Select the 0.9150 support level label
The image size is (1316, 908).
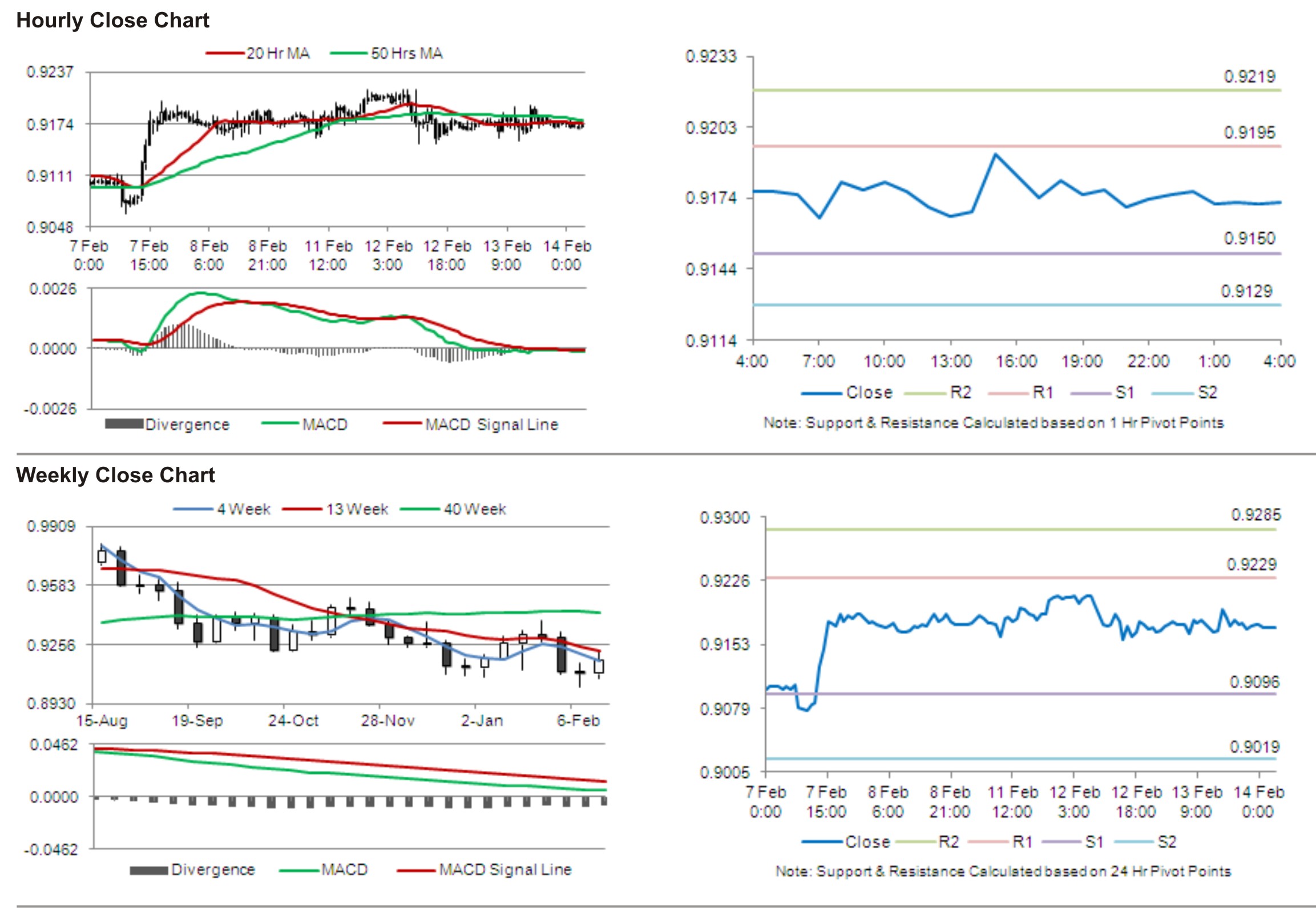tap(1249, 238)
